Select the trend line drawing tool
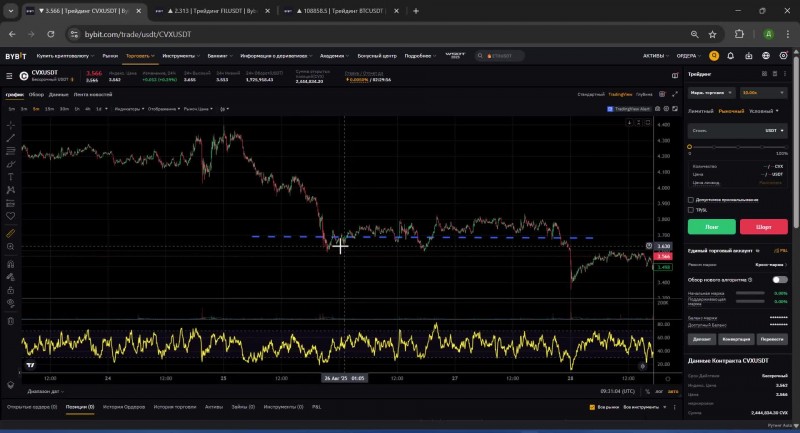The height and width of the screenshot is (433, 800). (x=11, y=138)
